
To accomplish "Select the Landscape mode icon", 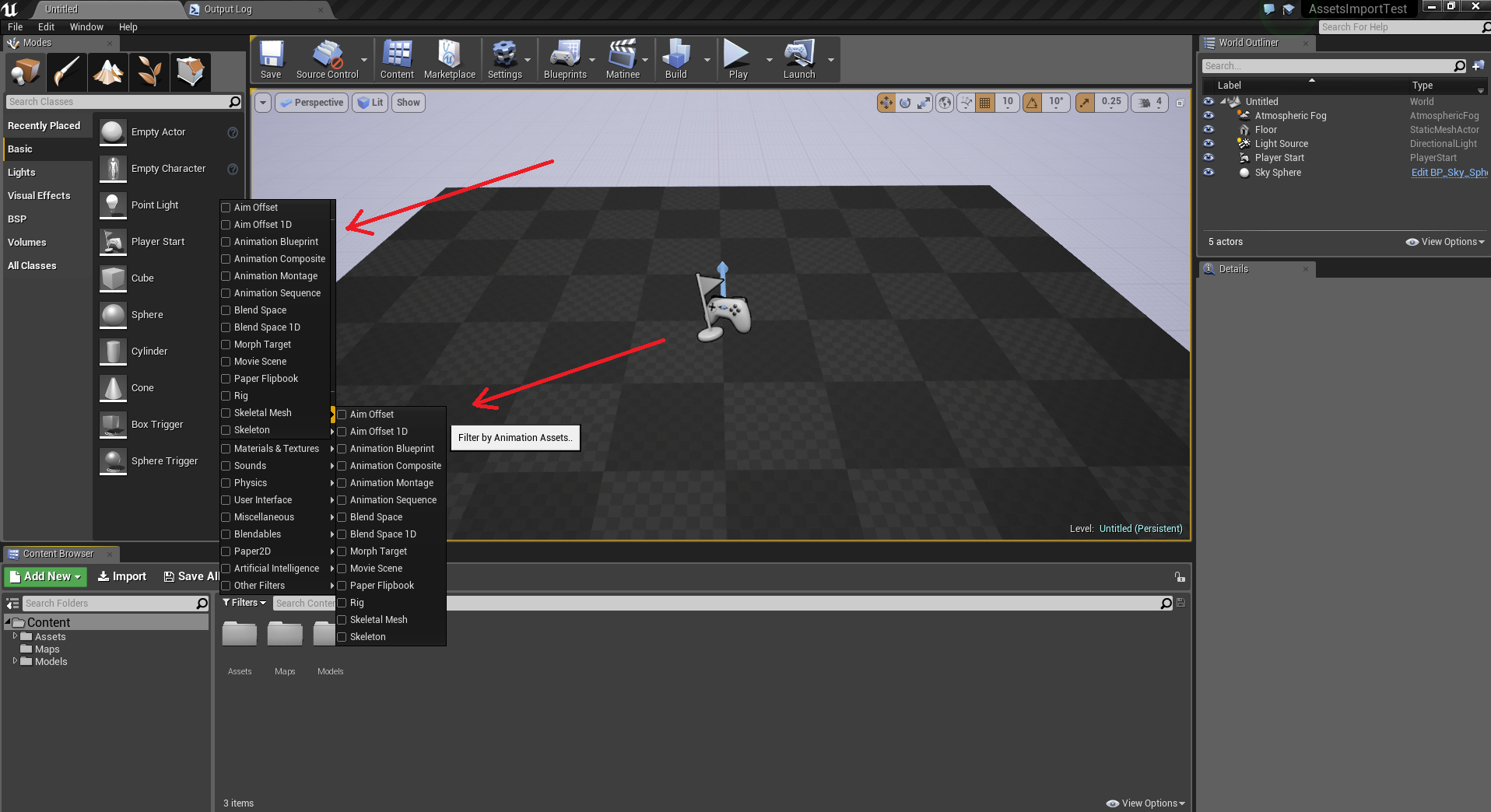I will pos(108,72).
